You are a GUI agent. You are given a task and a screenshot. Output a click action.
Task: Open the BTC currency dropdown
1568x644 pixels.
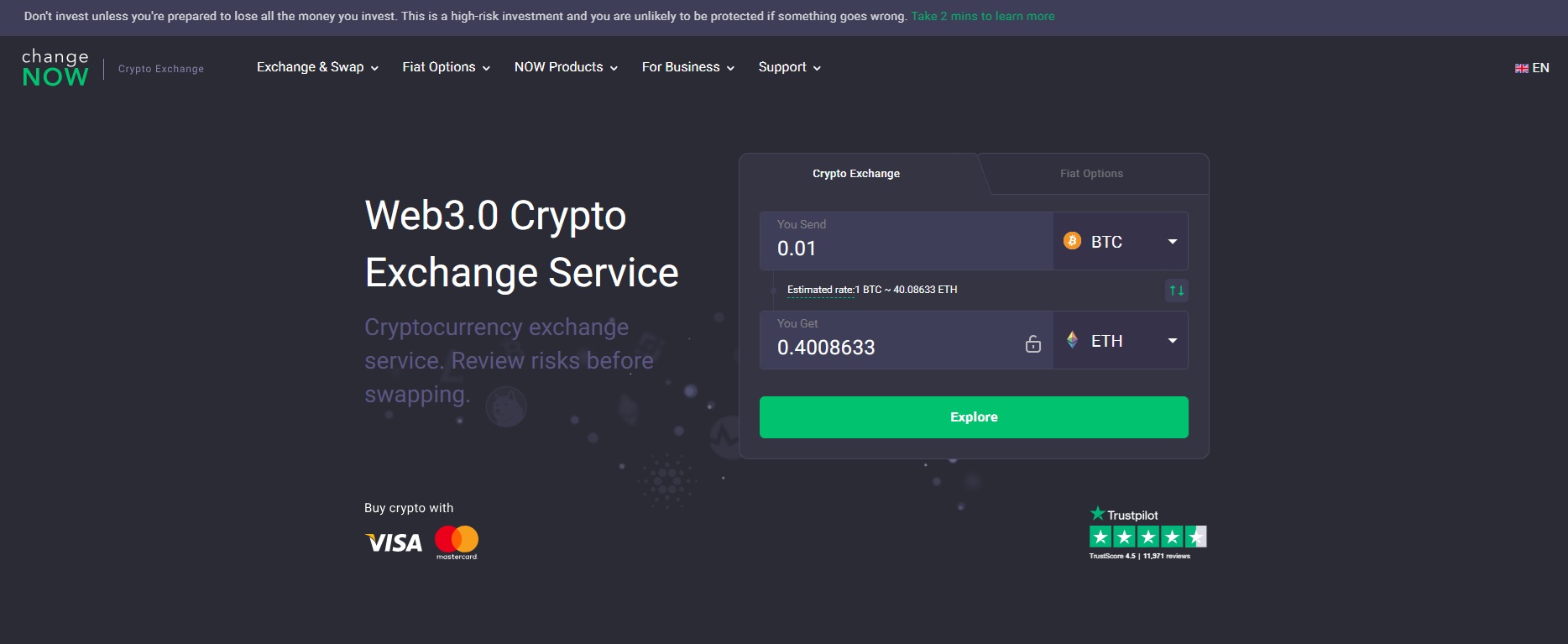coord(1172,242)
